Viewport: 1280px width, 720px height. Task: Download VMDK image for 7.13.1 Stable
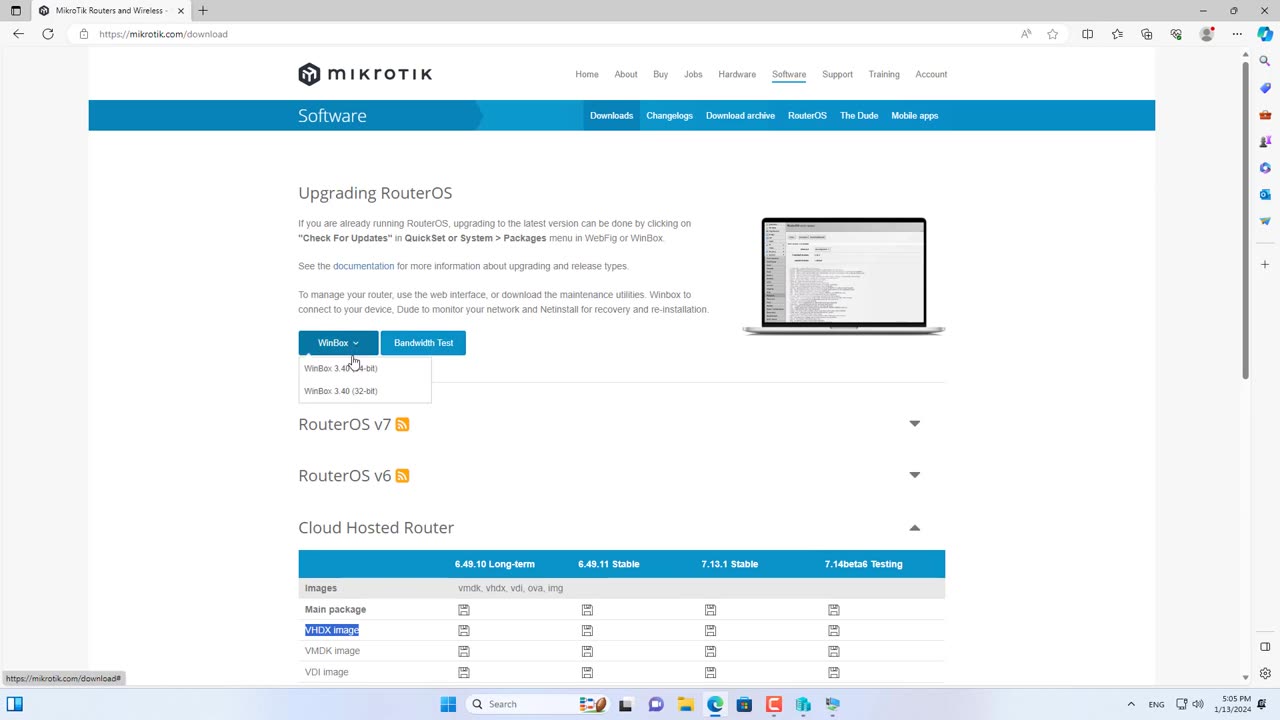tap(710, 651)
